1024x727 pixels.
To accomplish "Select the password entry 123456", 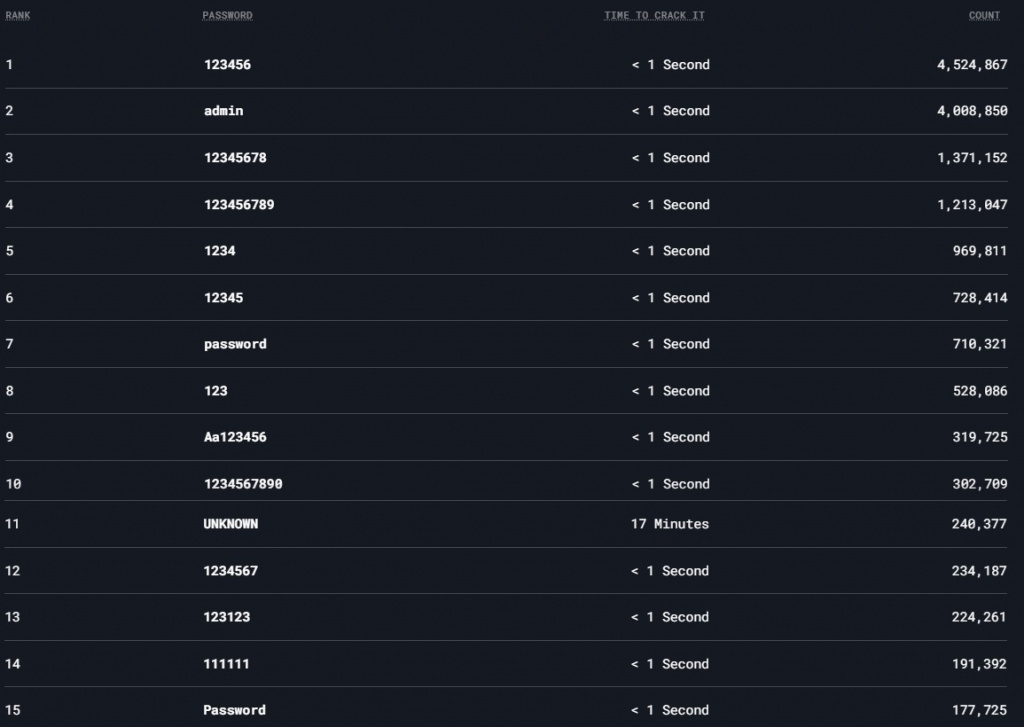I will (x=227, y=65).
